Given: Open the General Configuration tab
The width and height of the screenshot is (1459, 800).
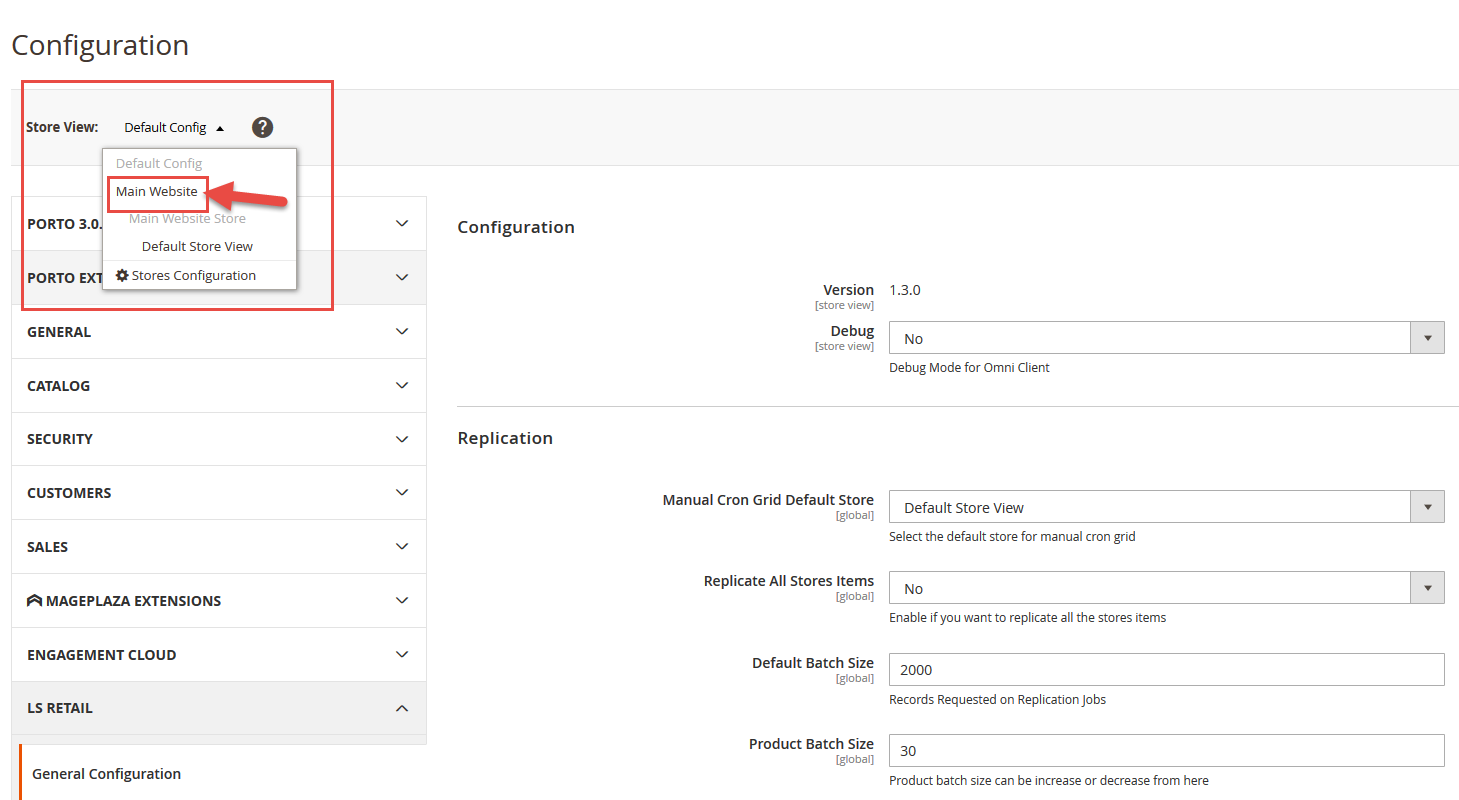Looking at the screenshot, I should pos(107,774).
